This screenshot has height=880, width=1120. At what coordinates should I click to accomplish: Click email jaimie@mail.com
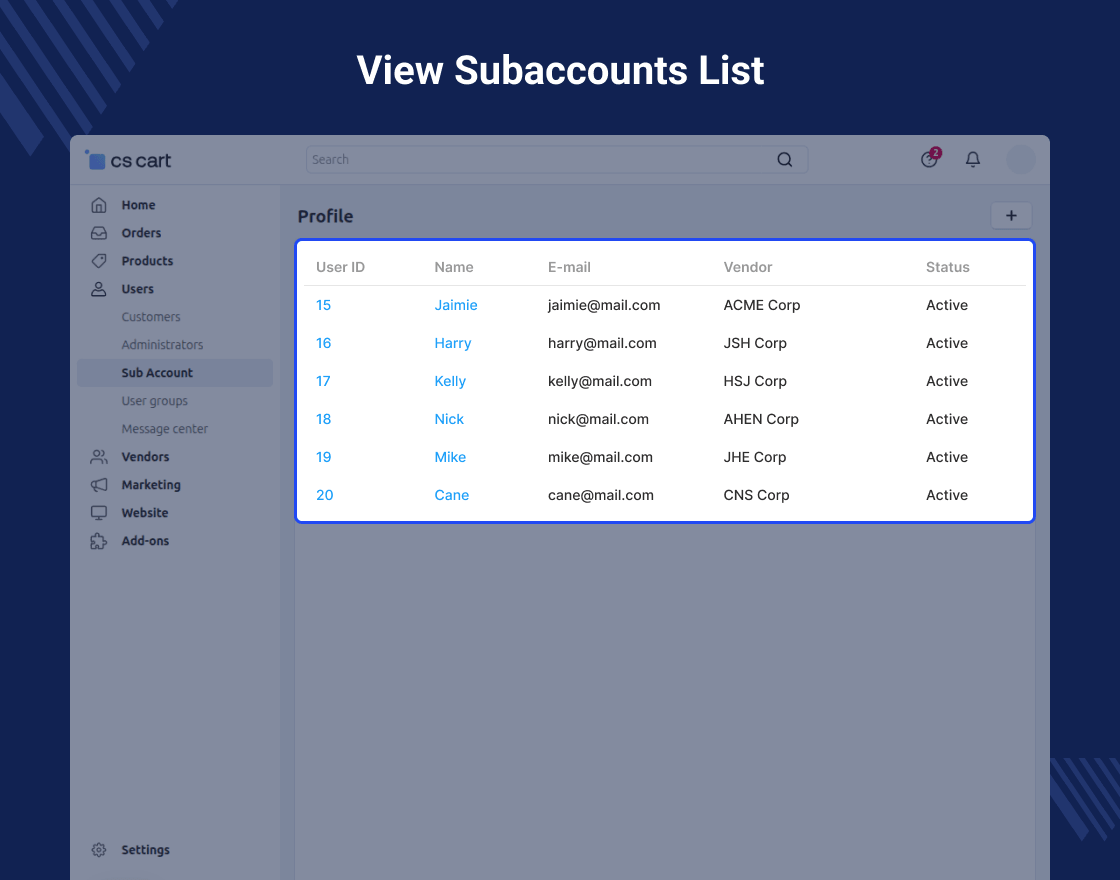point(604,306)
